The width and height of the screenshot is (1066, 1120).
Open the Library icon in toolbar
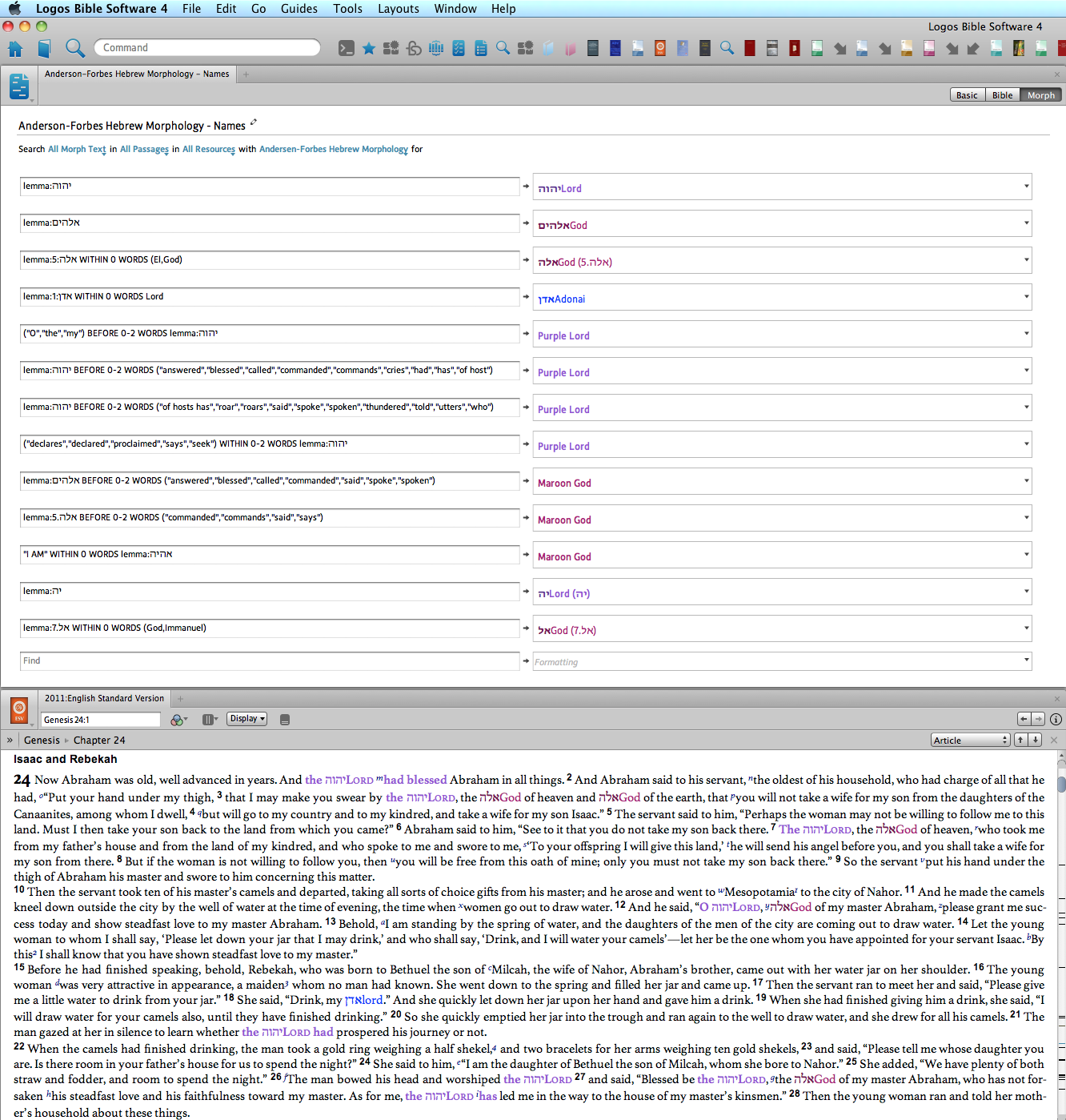click(45, 49)
